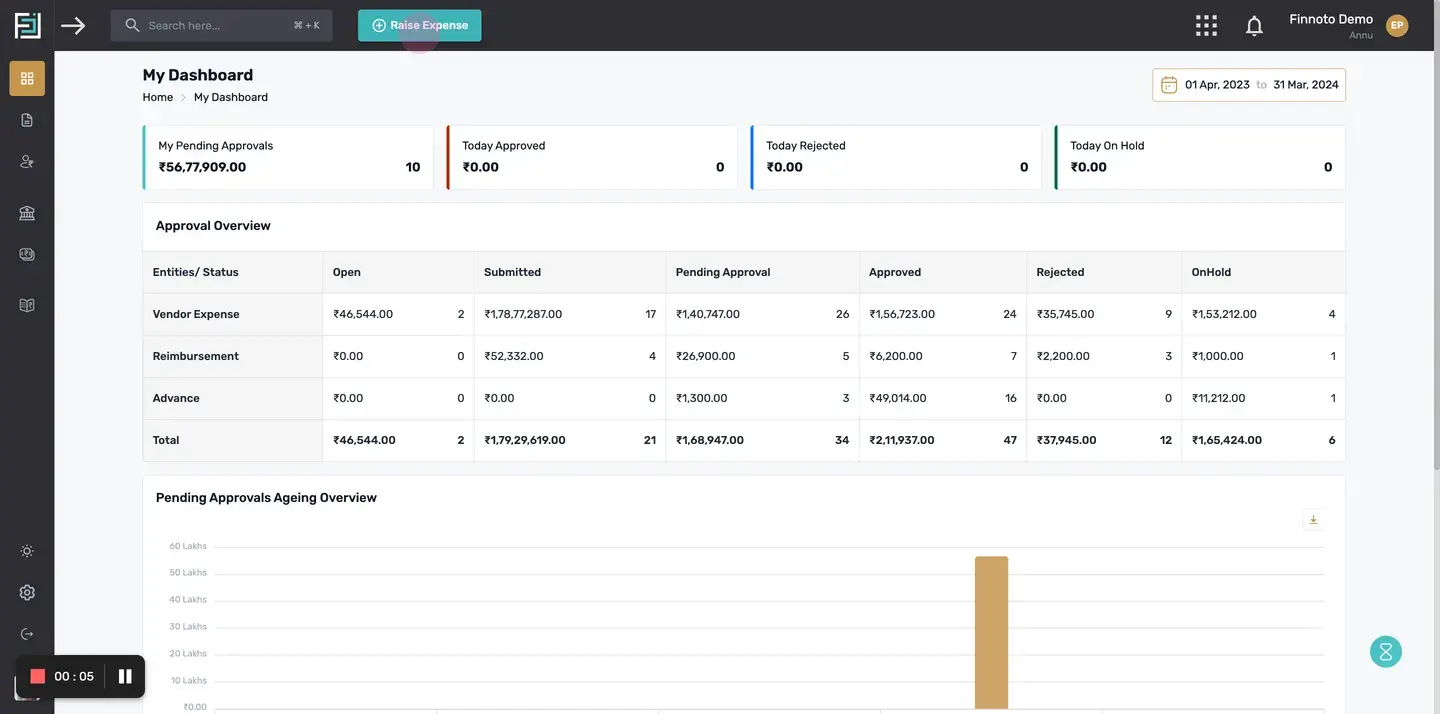Go to Home breadcrumb link
This screenshot has height=714, width=1440.
click(158, 97)
